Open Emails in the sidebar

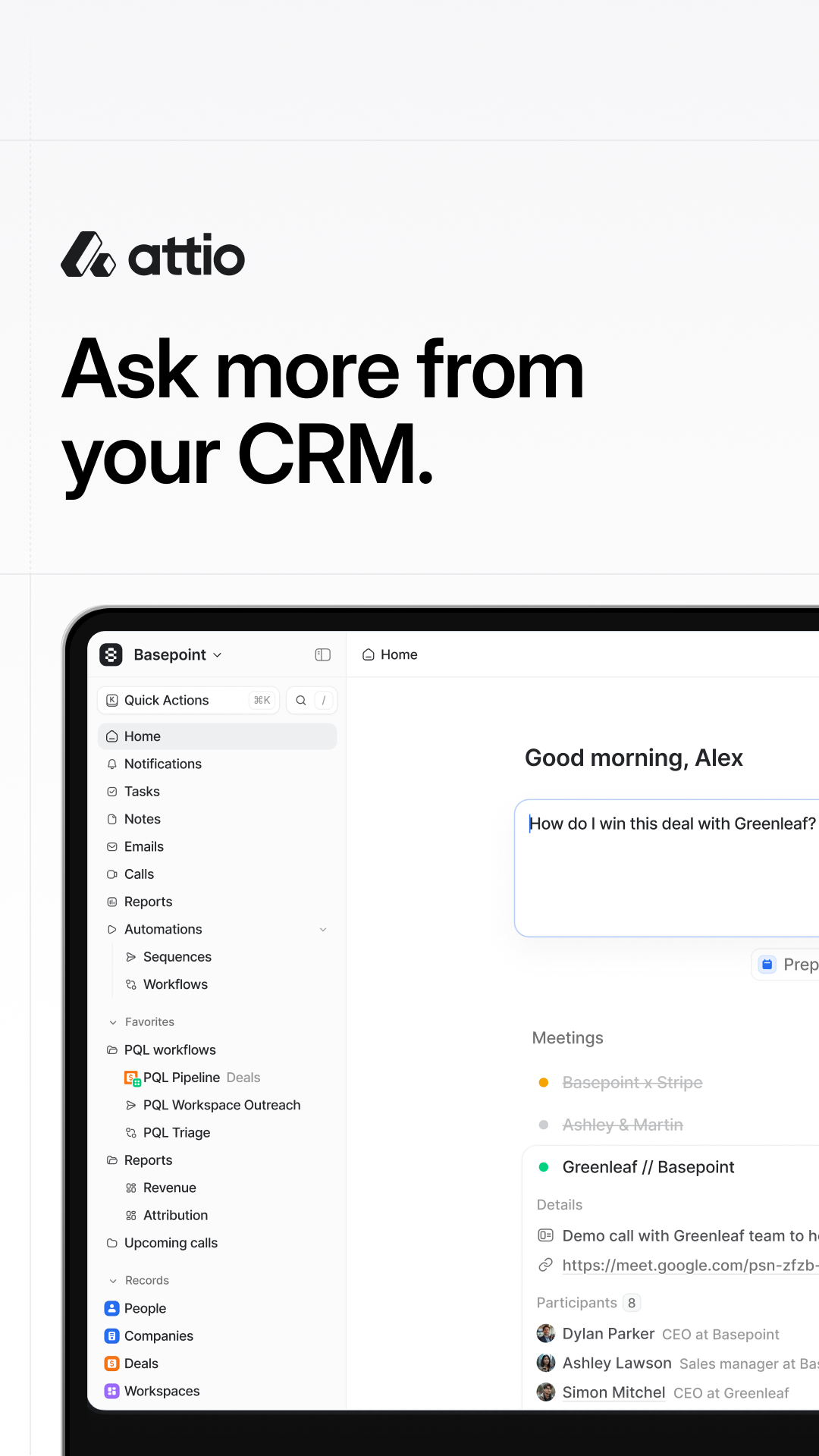[x=217, y=846]
